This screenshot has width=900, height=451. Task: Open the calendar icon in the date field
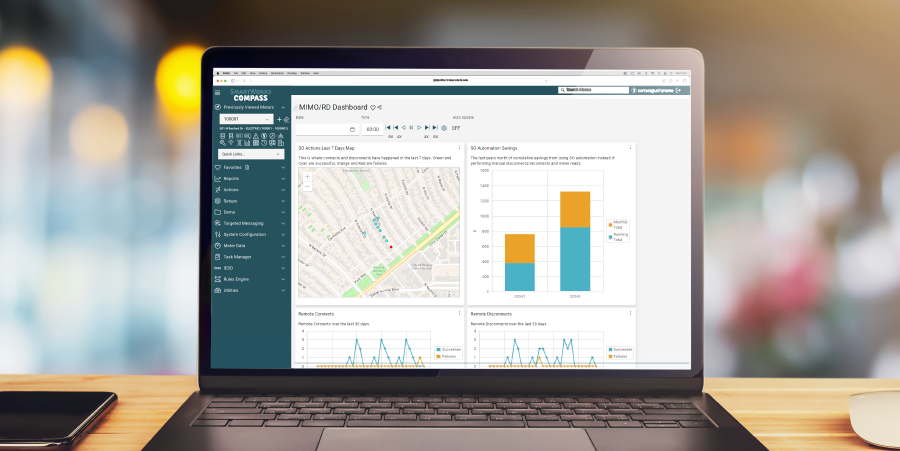pos(352,129)
